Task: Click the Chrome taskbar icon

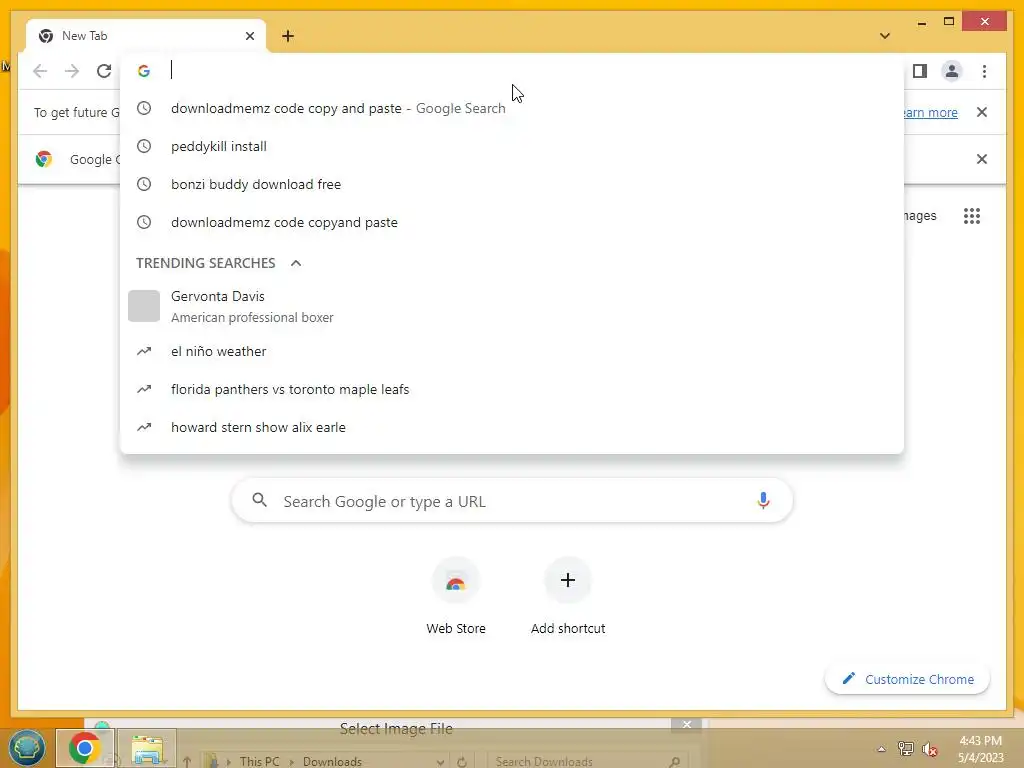Action: tap(84, 748)
